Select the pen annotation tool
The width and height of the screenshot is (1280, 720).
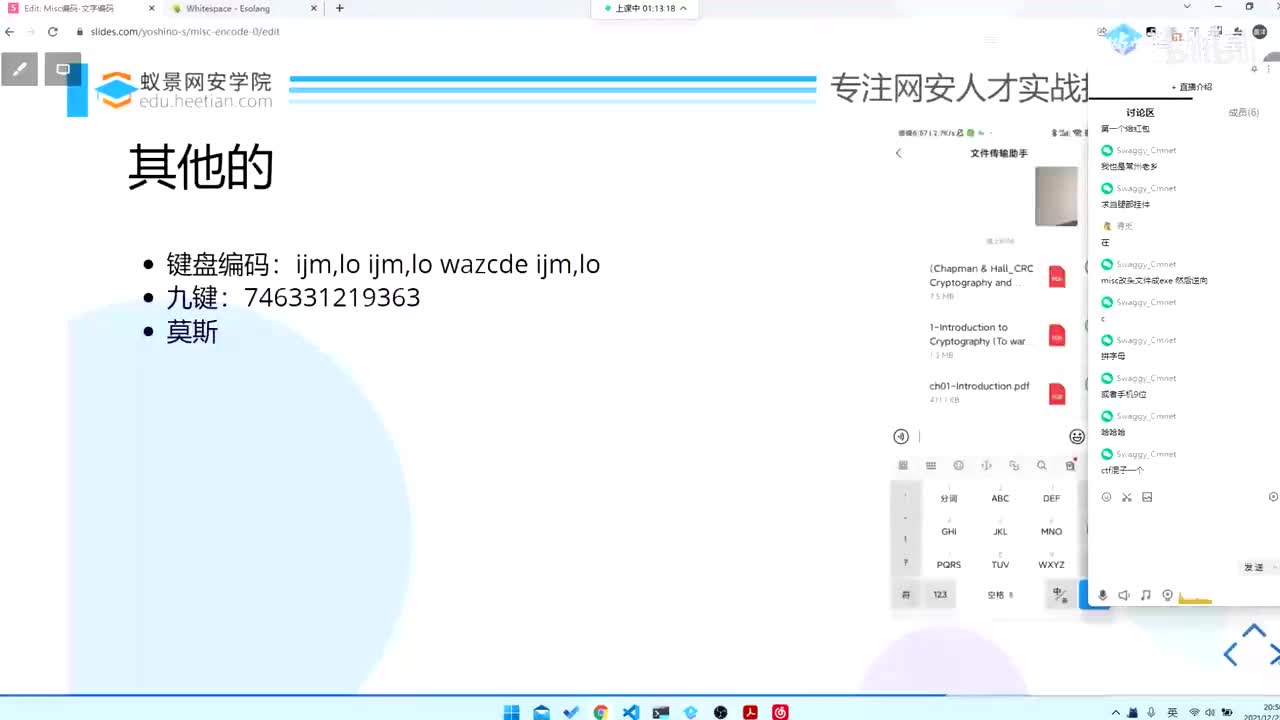point(19,70)
